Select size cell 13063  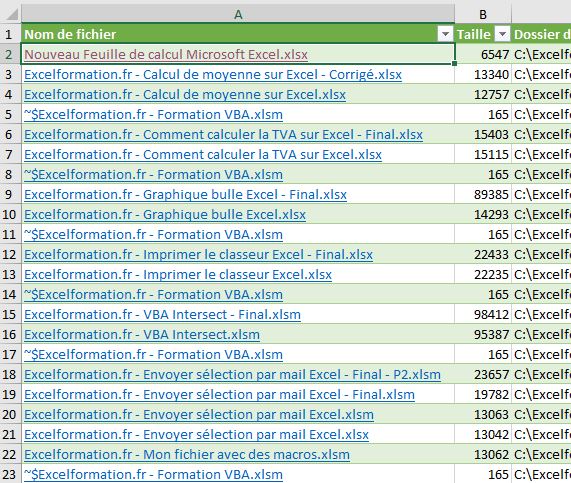pos(483,415)
